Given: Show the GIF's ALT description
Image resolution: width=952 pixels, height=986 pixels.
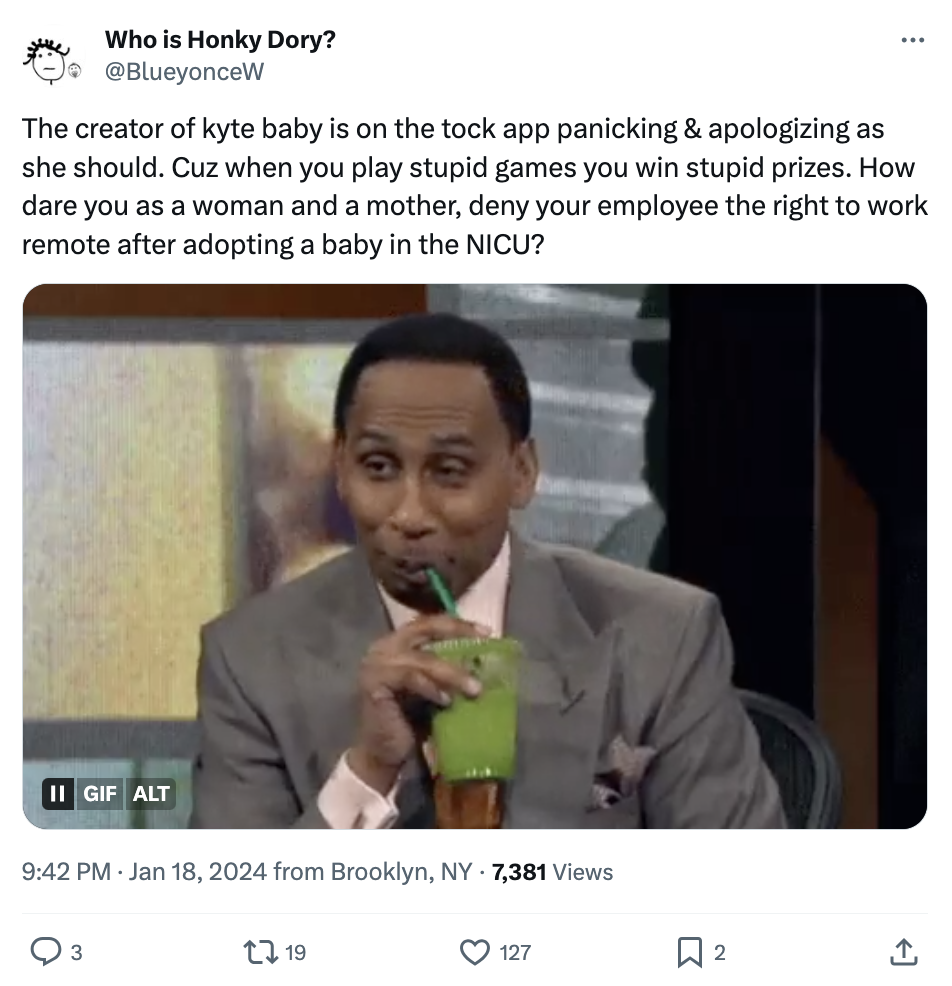Looking at the screenshot, I should 151,794.
